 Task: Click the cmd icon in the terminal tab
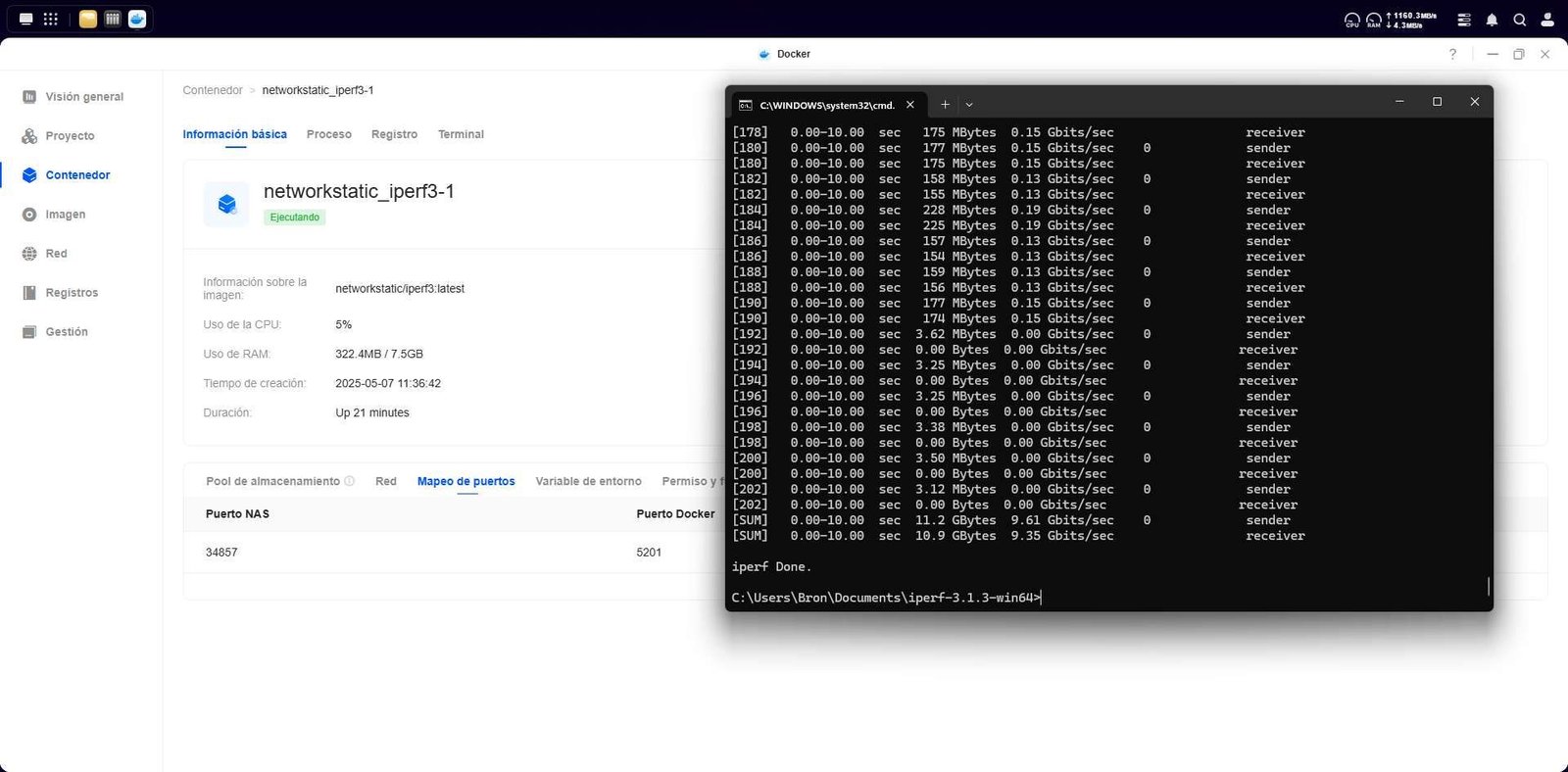(746, 105)
